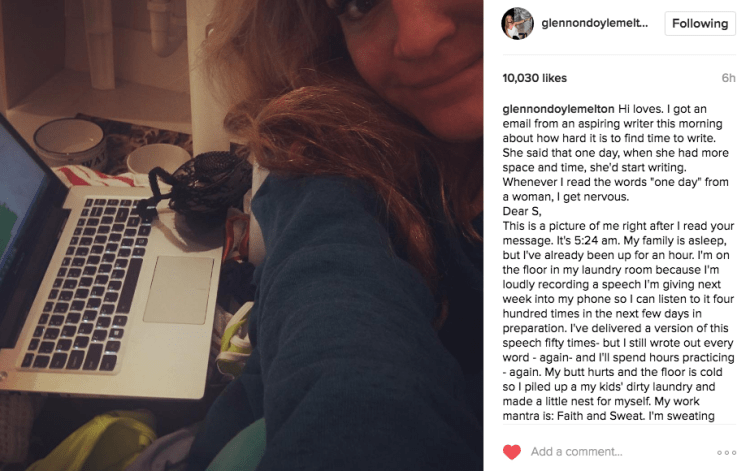Click the yellow laundry at photo bottom
750x471 pixels.
coord(96,442)
